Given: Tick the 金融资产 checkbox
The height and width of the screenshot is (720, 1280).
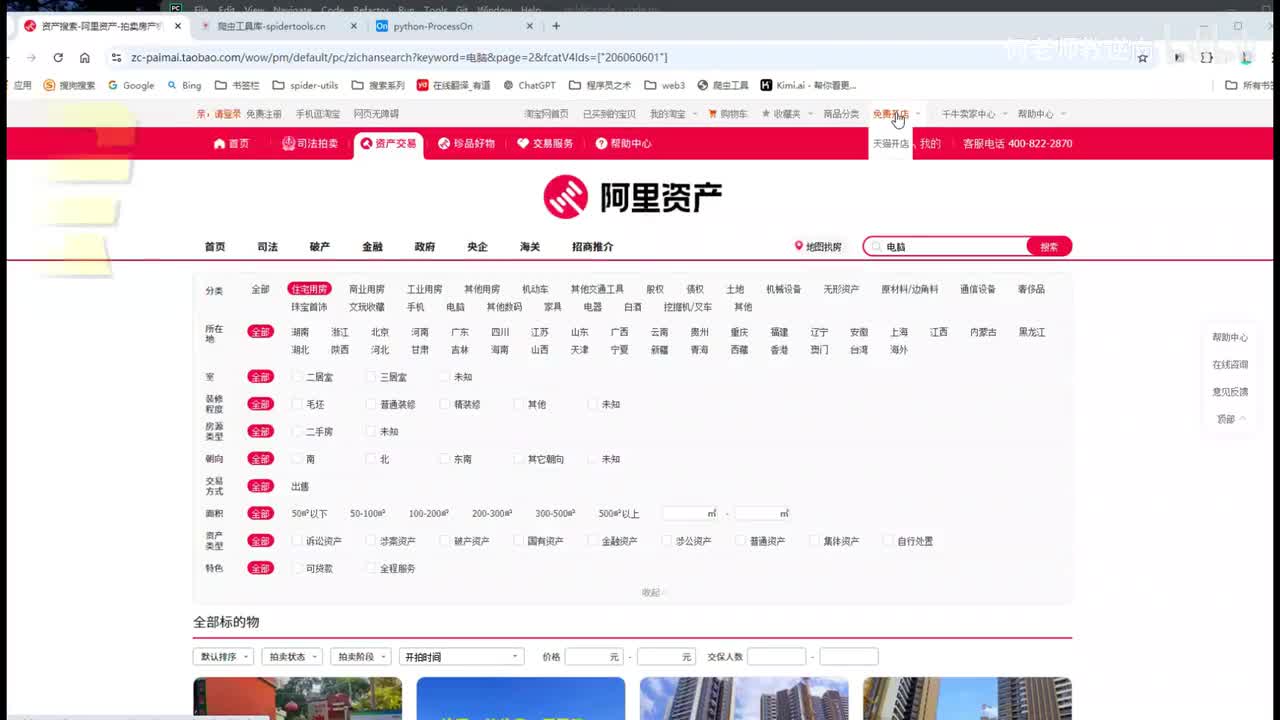Looking at the screenshot, I should (593, 541).
